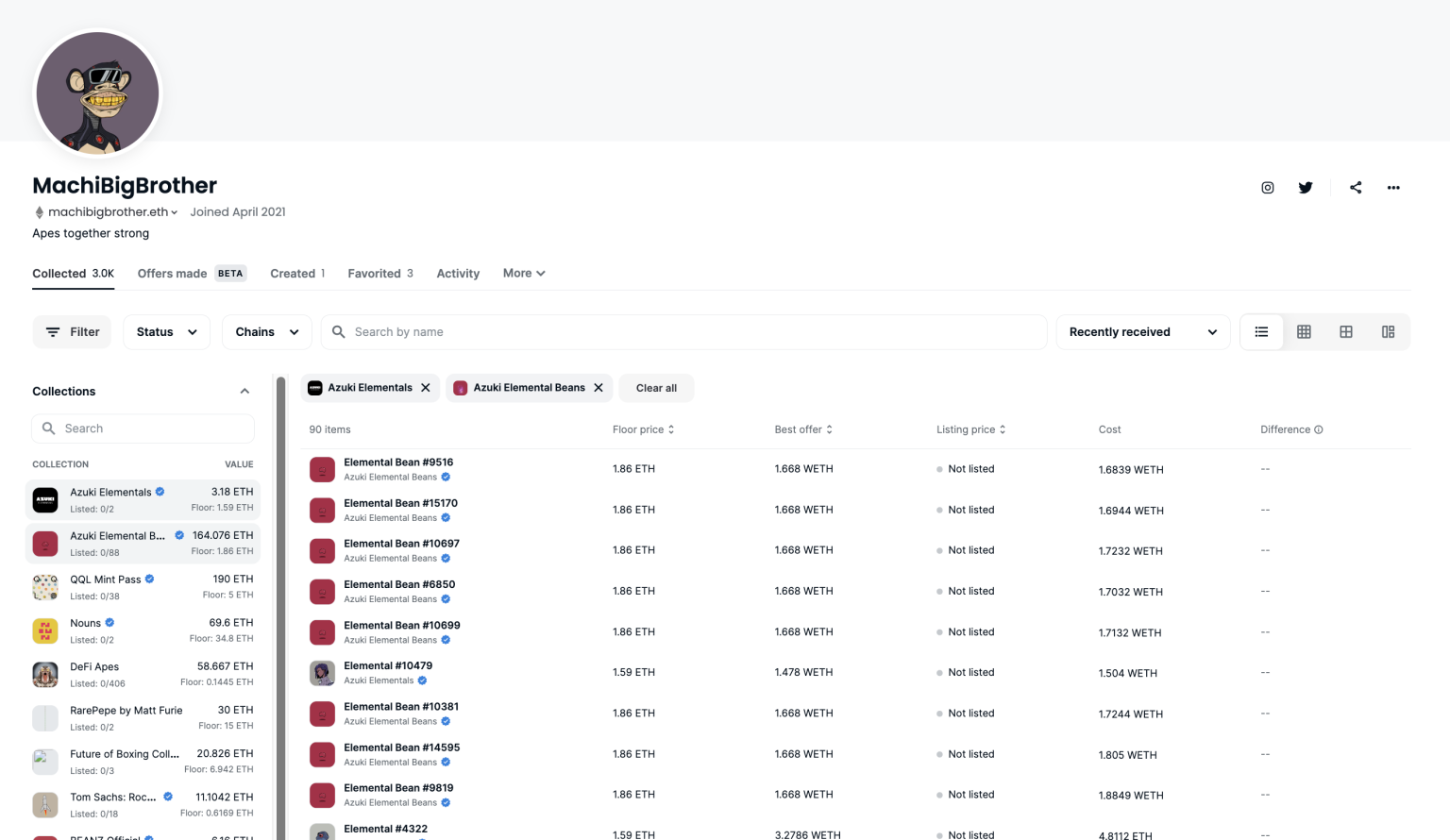Click the share profile icon
This screenshot has width=1450, height=840.
point(1356,188)
